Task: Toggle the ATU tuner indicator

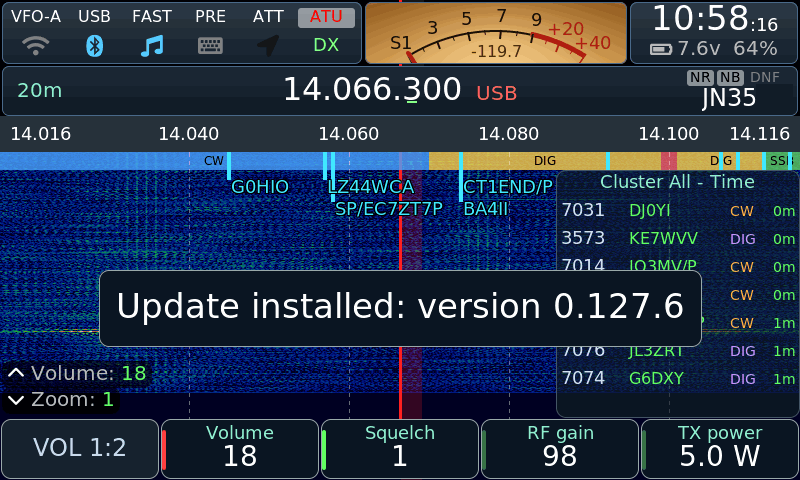Action: coord(326,17)
